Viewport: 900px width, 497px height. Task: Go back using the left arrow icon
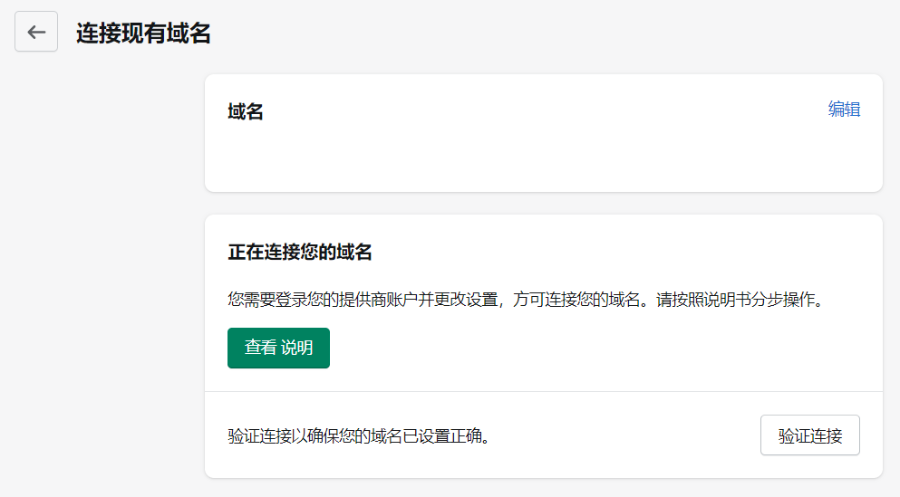36,32
